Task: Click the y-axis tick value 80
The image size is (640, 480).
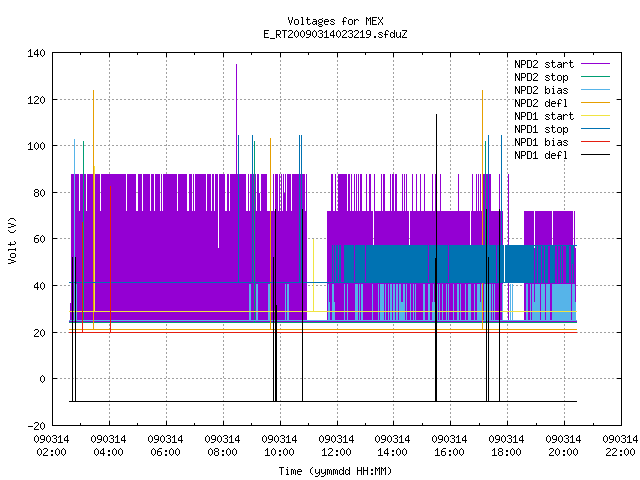Action: coord(39,193)
